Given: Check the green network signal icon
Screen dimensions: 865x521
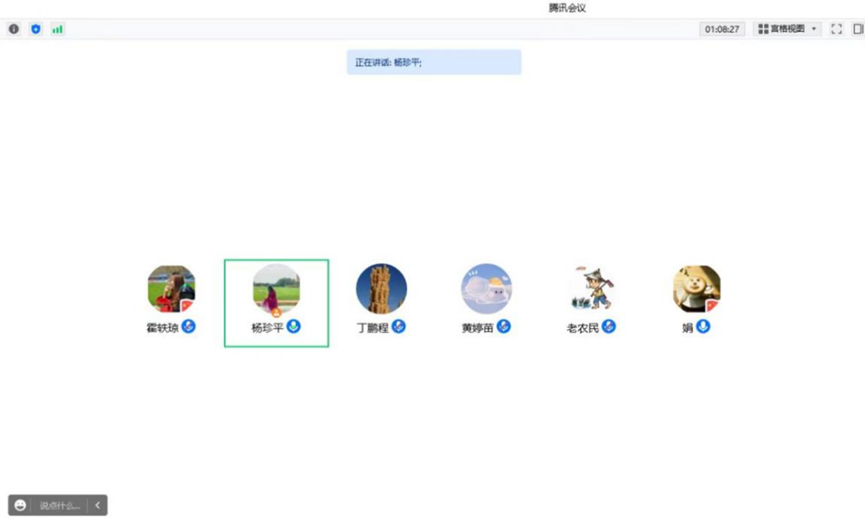Looking at the screenshot, I should click(x=57, y=29).
